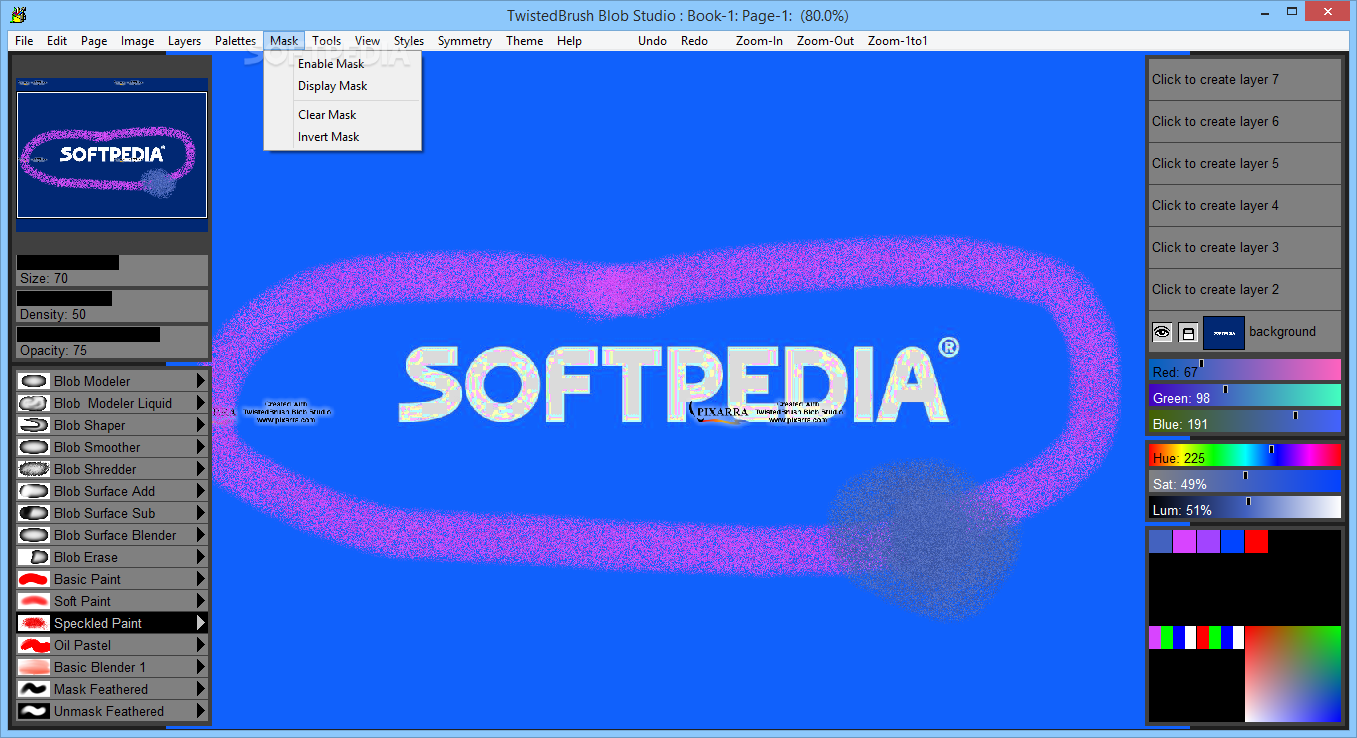
Task: Click the Redo button
Action: point(694,41)
